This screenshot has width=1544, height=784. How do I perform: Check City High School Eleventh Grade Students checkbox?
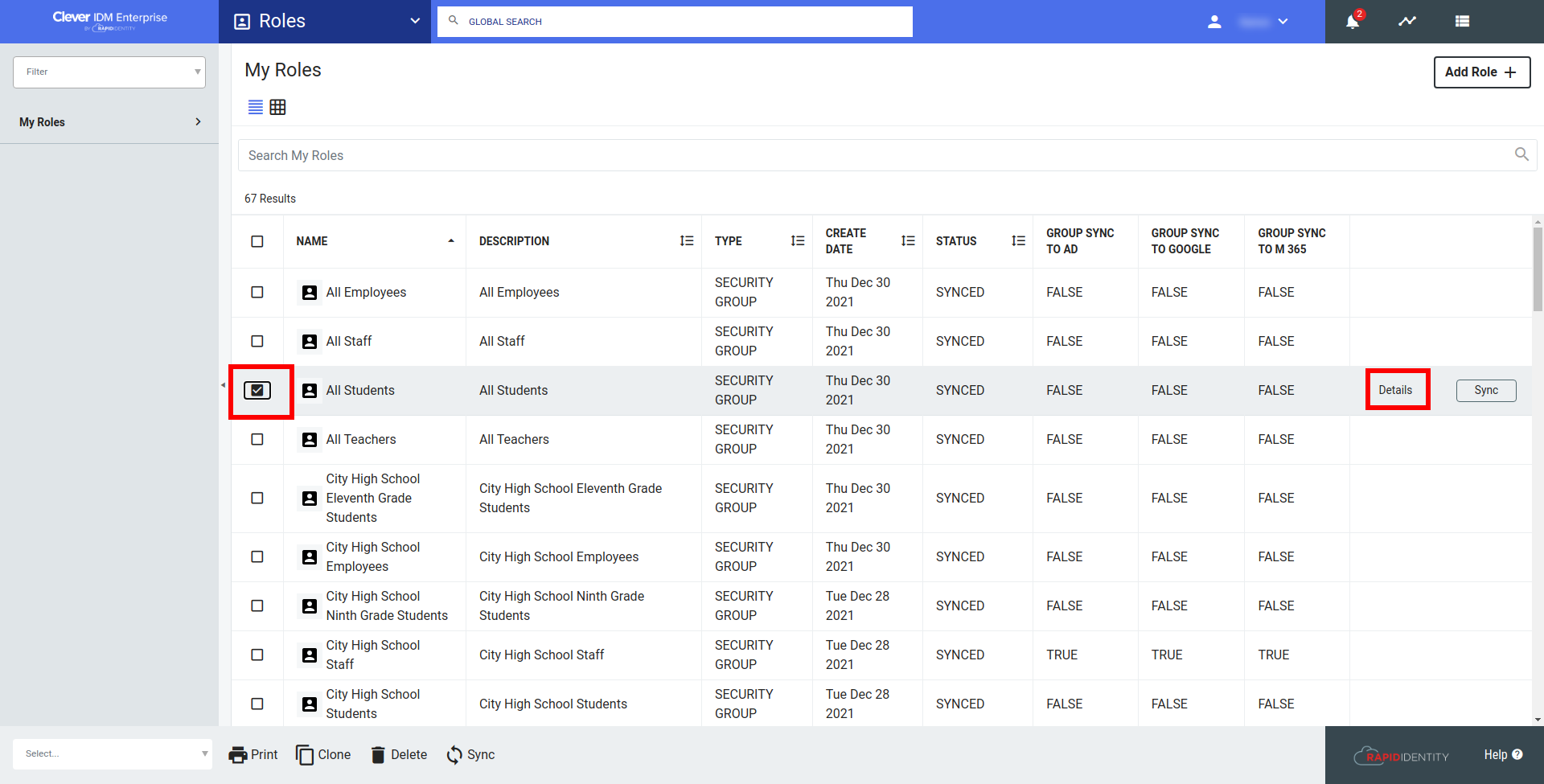pyautogui.click(x=257, y=498)
